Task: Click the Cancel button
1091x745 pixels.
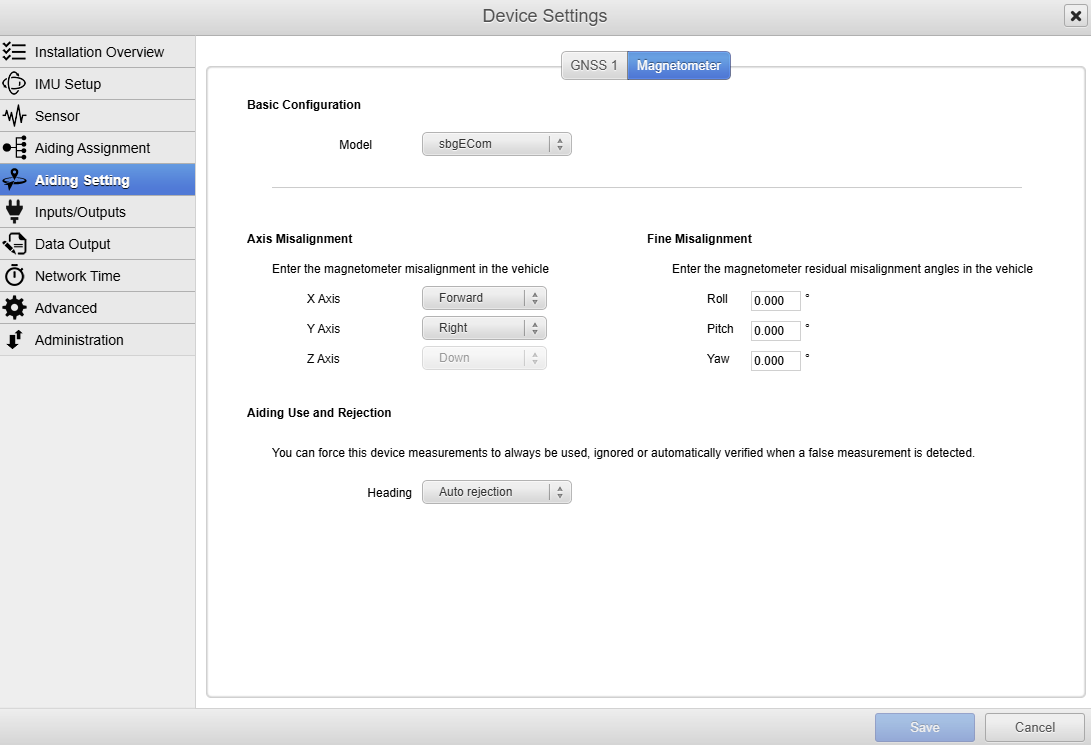Action: coord(1034,727)
